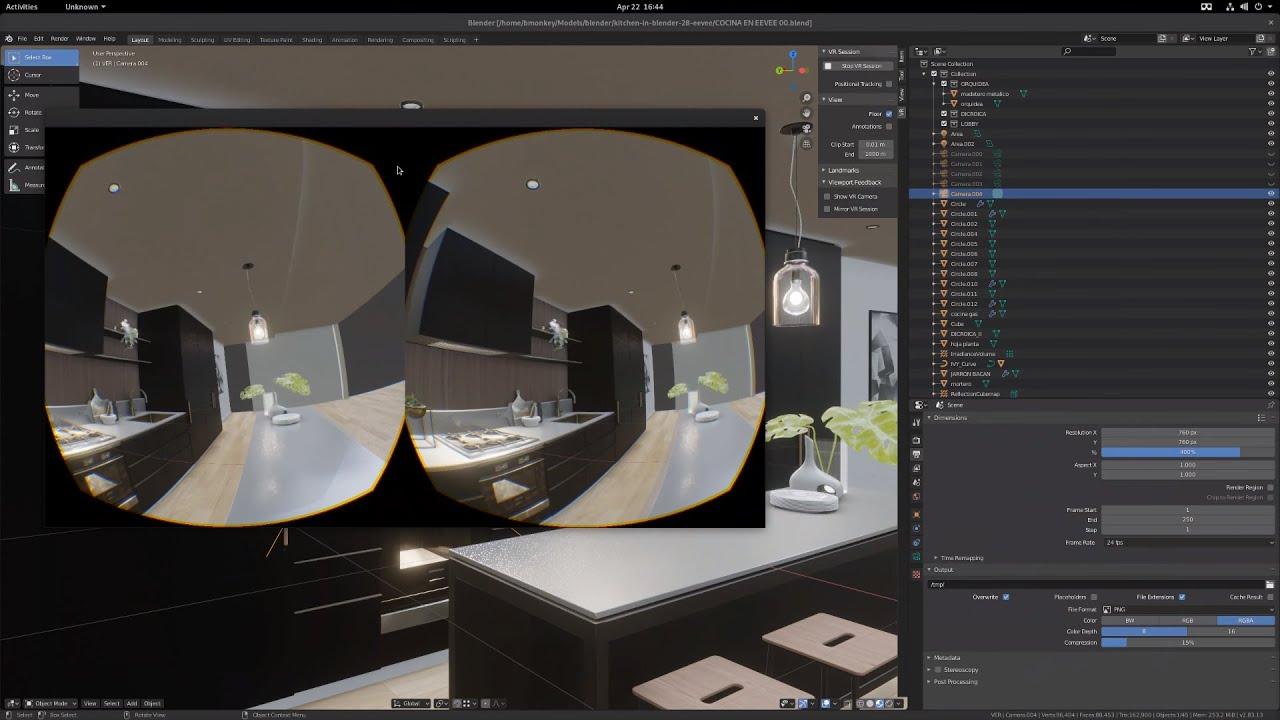Open the outliner filter funnel icon
The width and height of the screenshot is (1280, 720).
[x=1254, y=51]
